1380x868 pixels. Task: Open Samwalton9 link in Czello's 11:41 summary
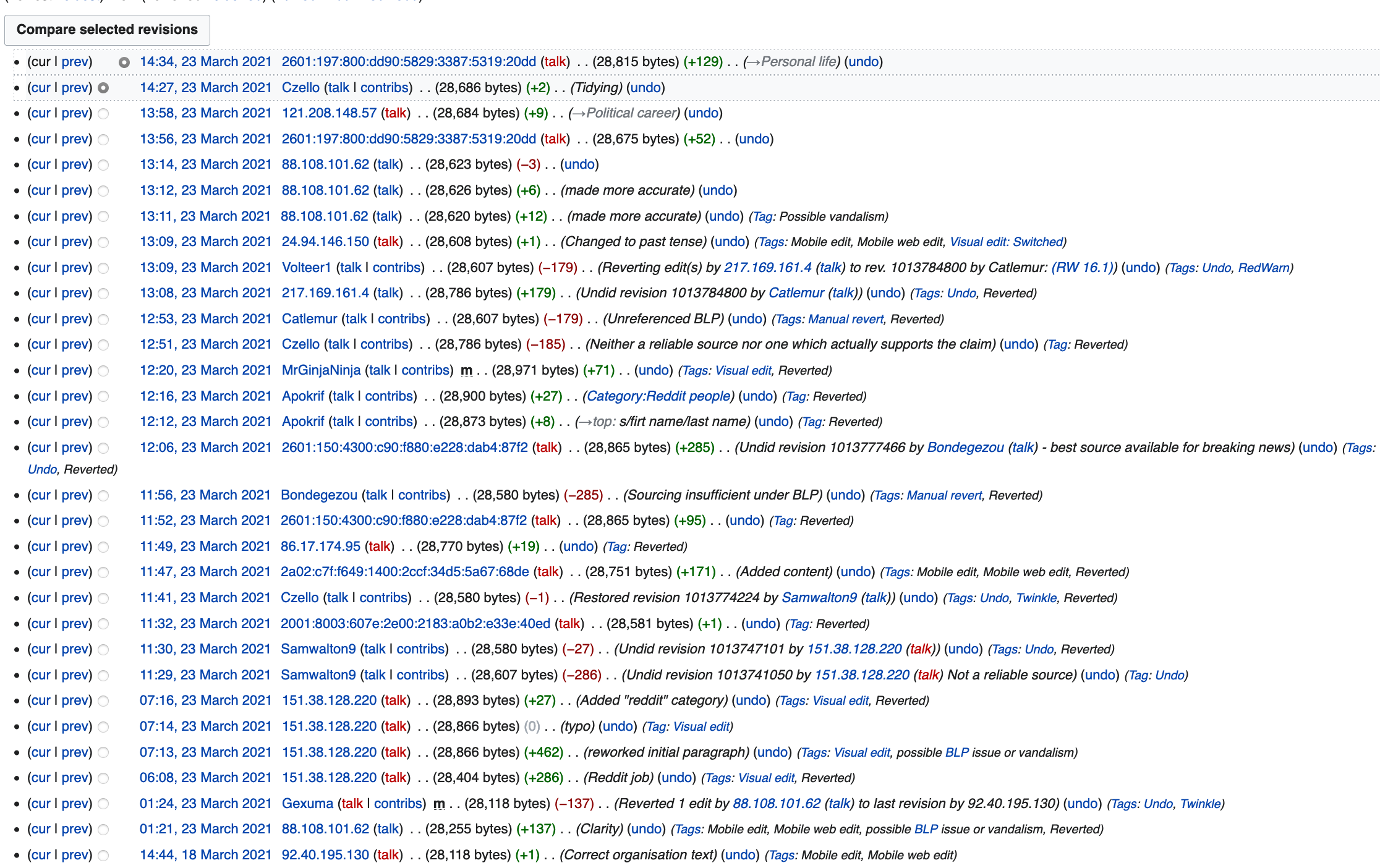[819, 598]
